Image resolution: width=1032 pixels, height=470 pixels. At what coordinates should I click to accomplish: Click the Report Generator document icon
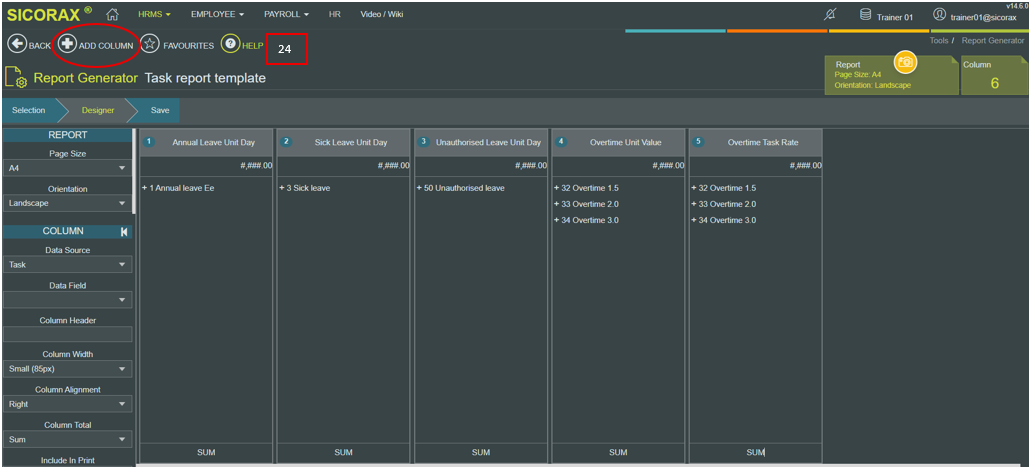(16, 78)
